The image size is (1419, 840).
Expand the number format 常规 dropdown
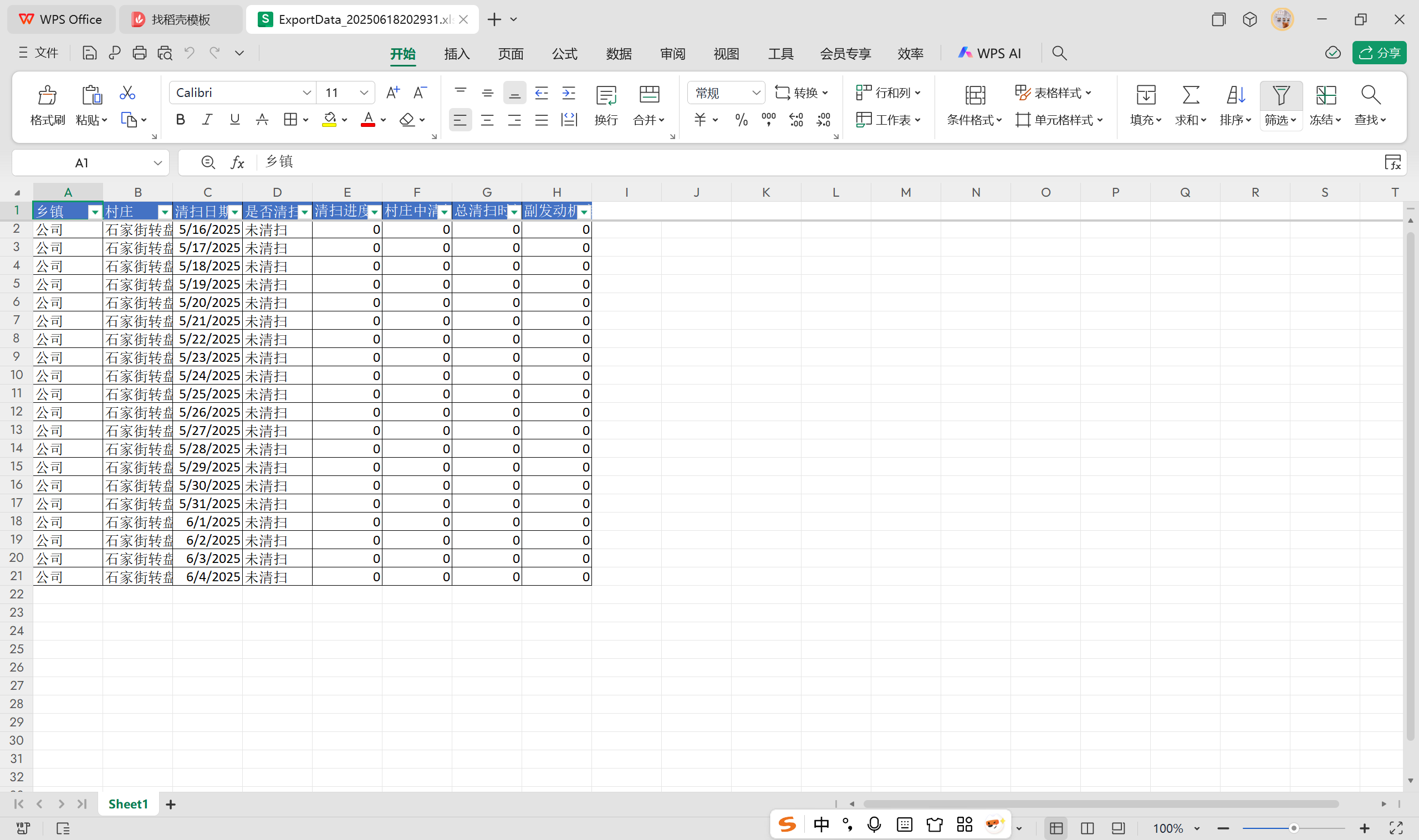pos(756,93)
